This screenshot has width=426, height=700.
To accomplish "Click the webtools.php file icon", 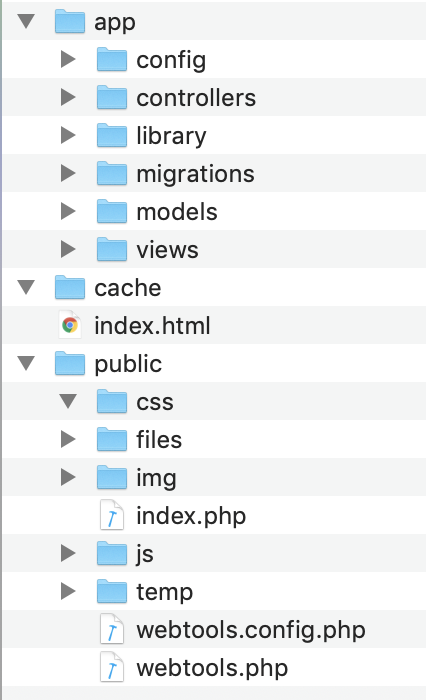I will (112, 667).
